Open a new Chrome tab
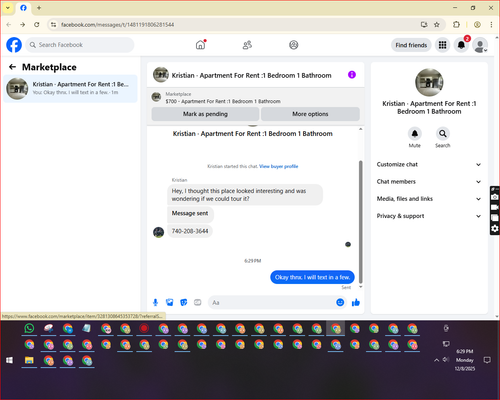Viewport: 500px width, 400px height. click(x=39, y=8)
